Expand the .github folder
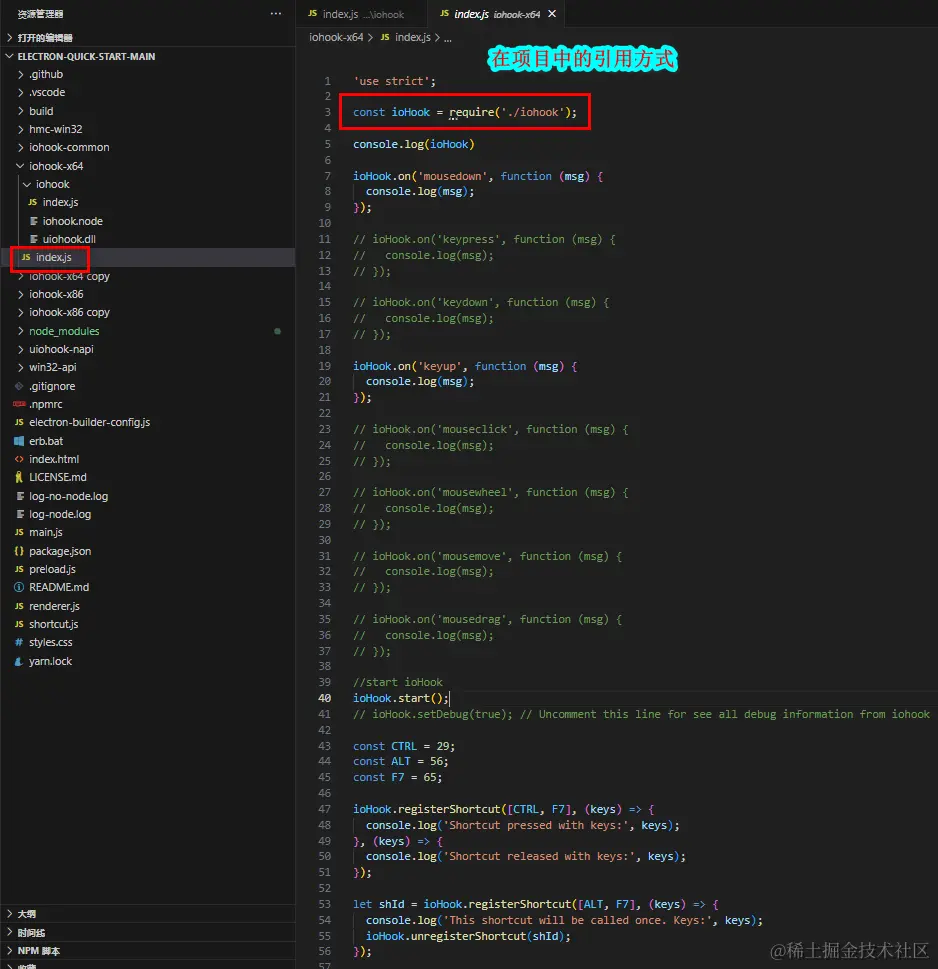This screenshot has height=969, width=938. coord(148,74)
